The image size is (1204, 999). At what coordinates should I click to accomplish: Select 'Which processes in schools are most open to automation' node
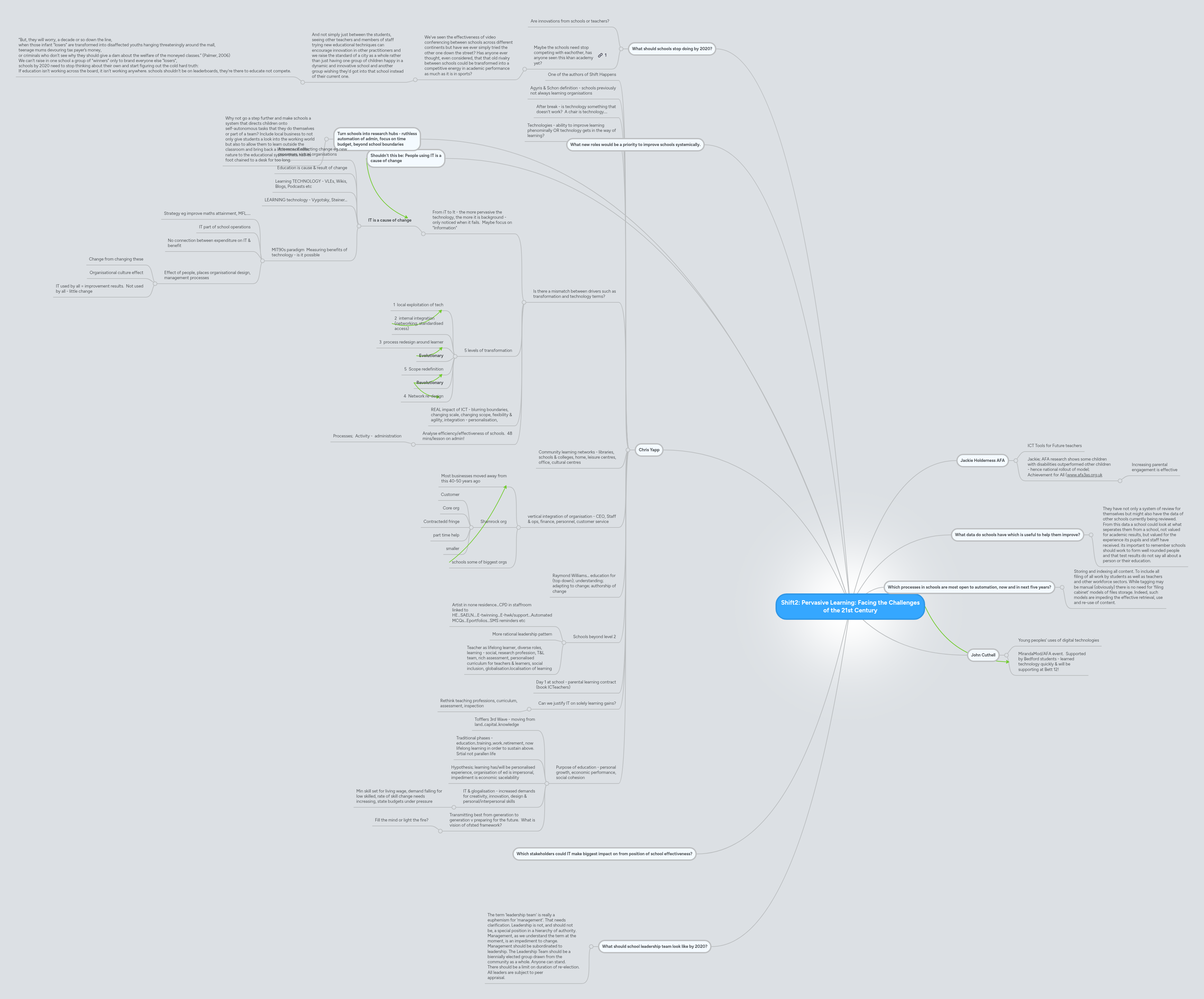click(x=970, y=587)
